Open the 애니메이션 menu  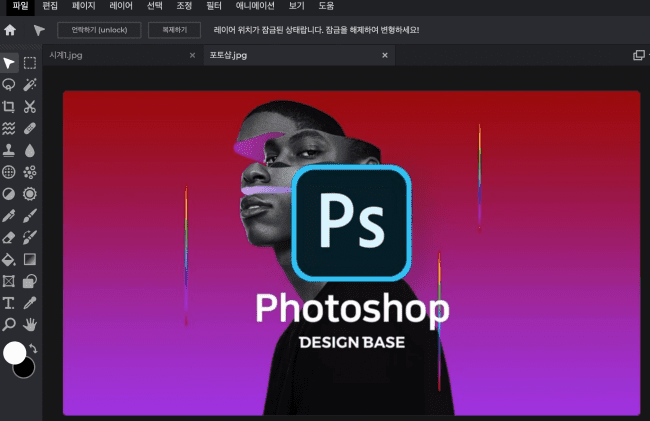255,6
